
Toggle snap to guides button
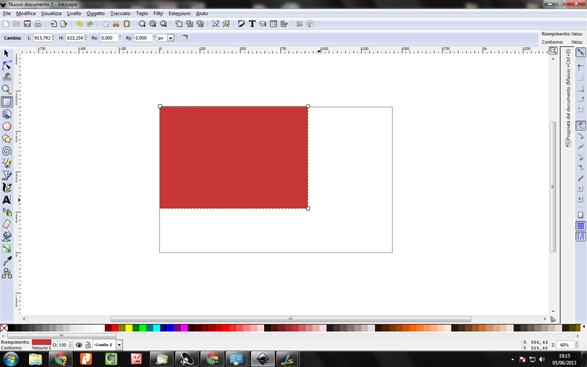(580, 237)
